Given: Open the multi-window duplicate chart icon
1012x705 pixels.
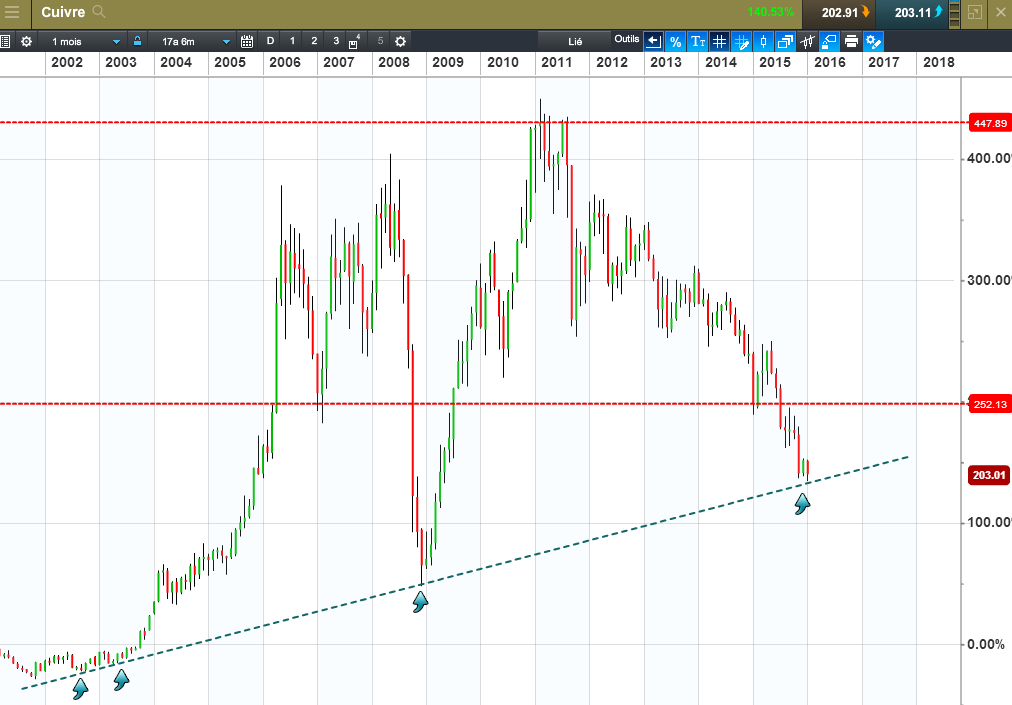Looking at the screenshot, I should tap(785, 41).
